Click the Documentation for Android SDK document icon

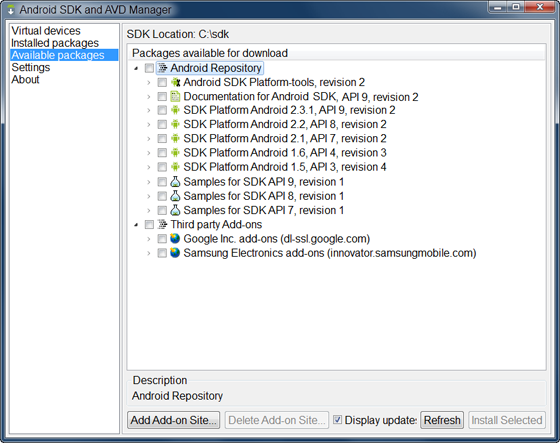(x=175, y=96)
